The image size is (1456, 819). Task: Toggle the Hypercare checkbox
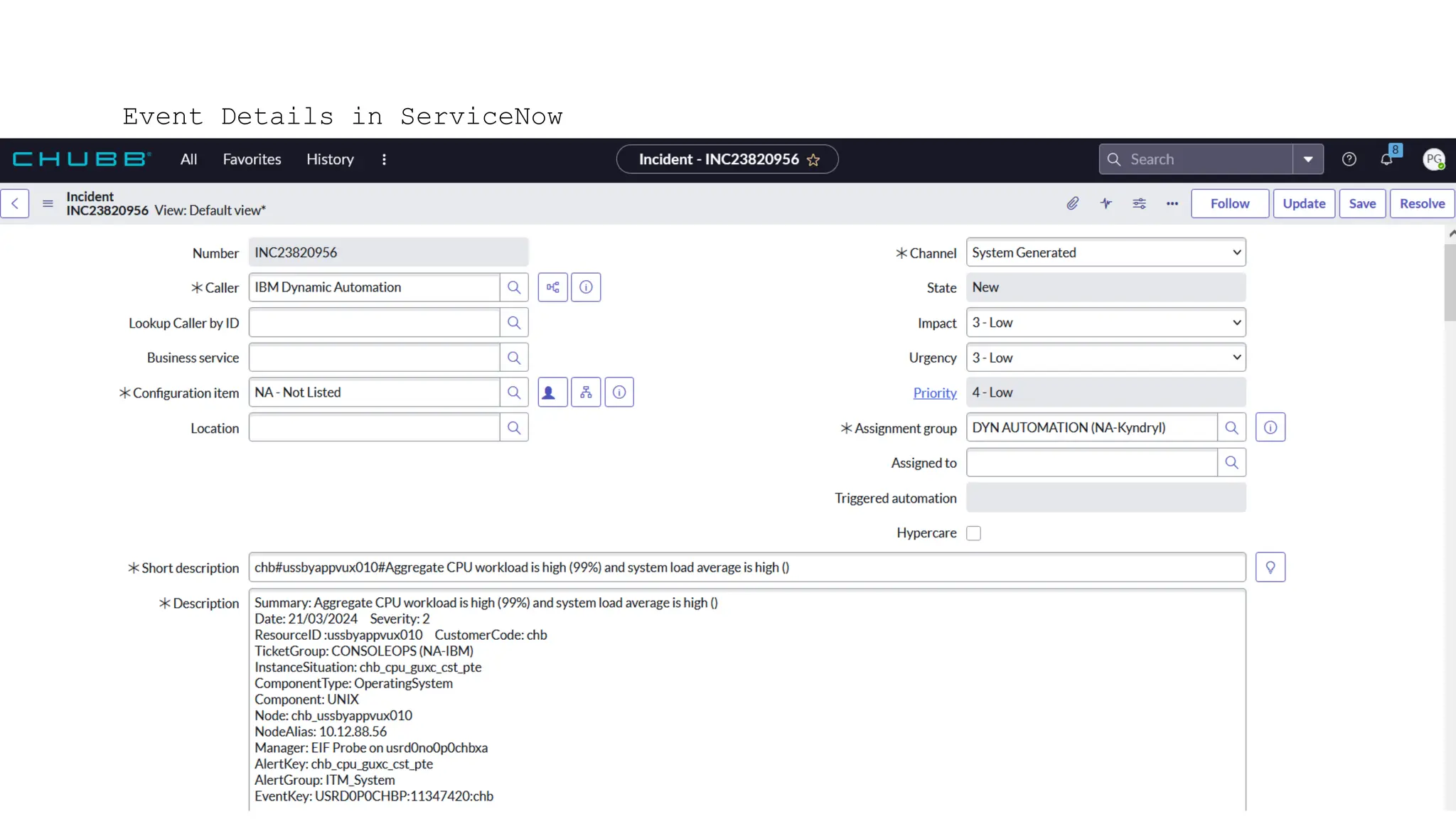(974, 533)
